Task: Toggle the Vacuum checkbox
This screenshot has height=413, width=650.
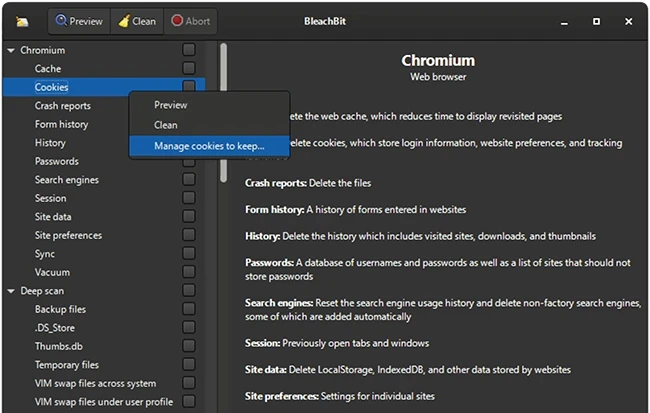Action: point(189,272)
